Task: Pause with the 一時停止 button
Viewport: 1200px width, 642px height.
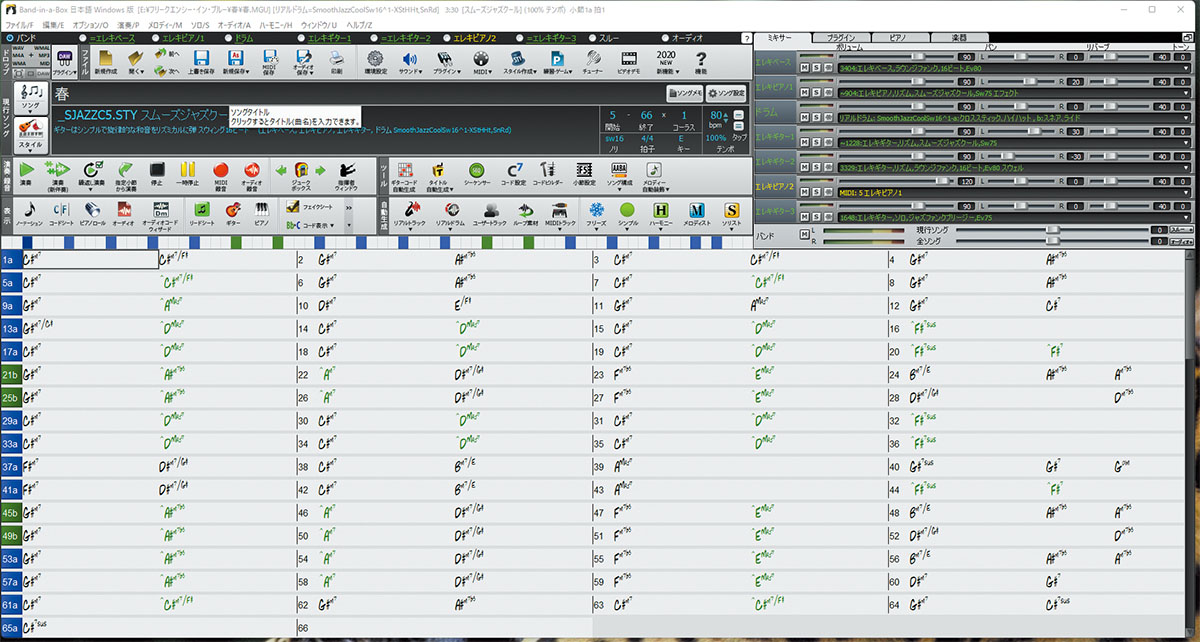Action: (189, 174)
